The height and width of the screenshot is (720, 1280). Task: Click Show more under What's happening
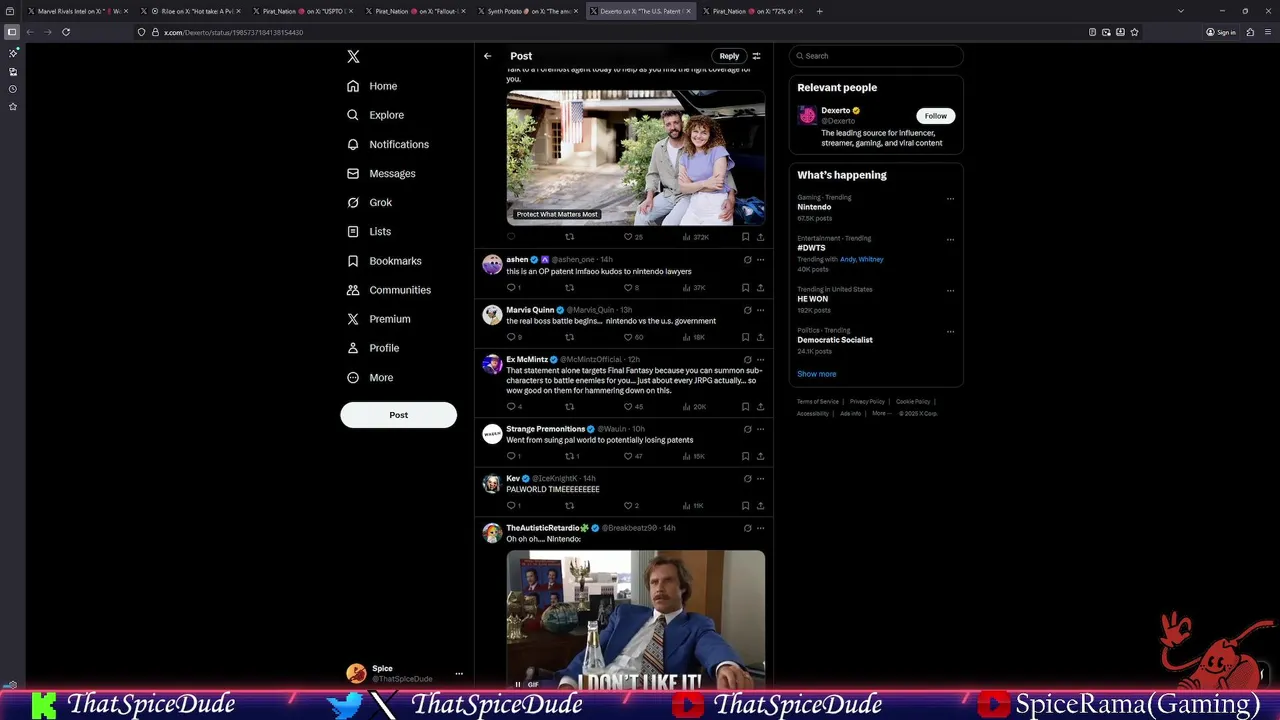click(x=816, y=374)
